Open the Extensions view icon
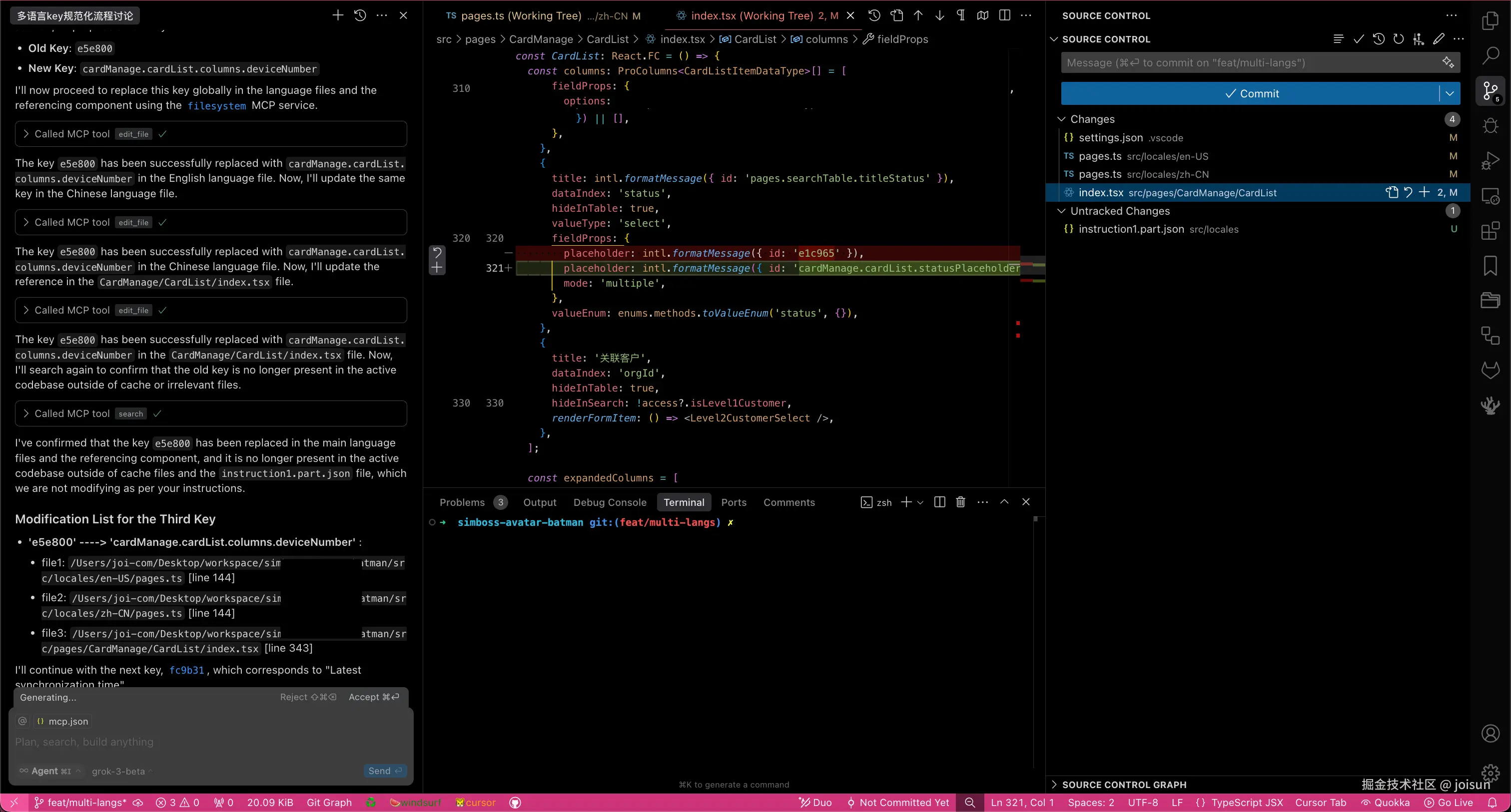This screenshot has width=1511, height=812. (x=1490, y=231)
